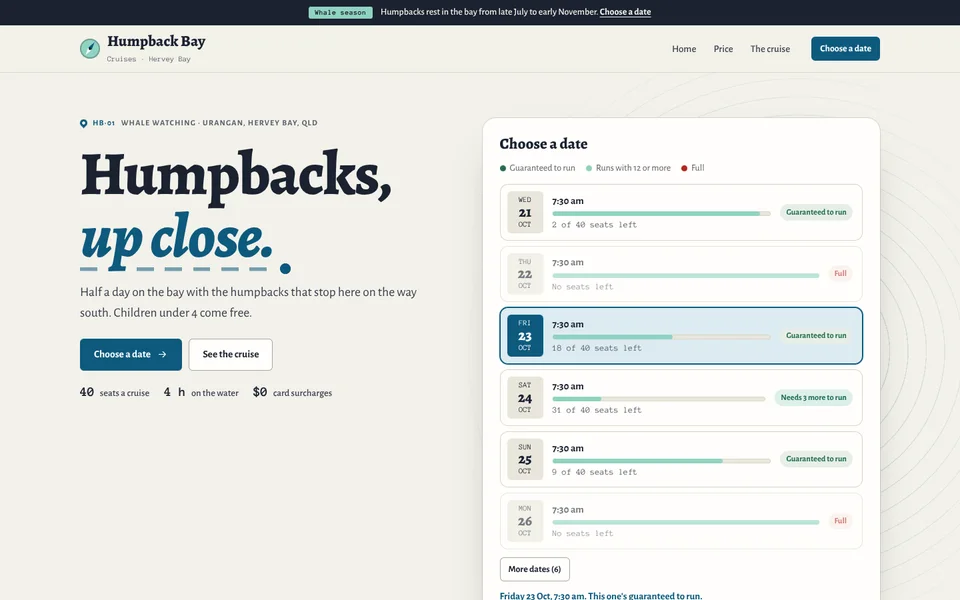Click the Needs 3 more to run badge
960x600 pixels.
point(813,398)
